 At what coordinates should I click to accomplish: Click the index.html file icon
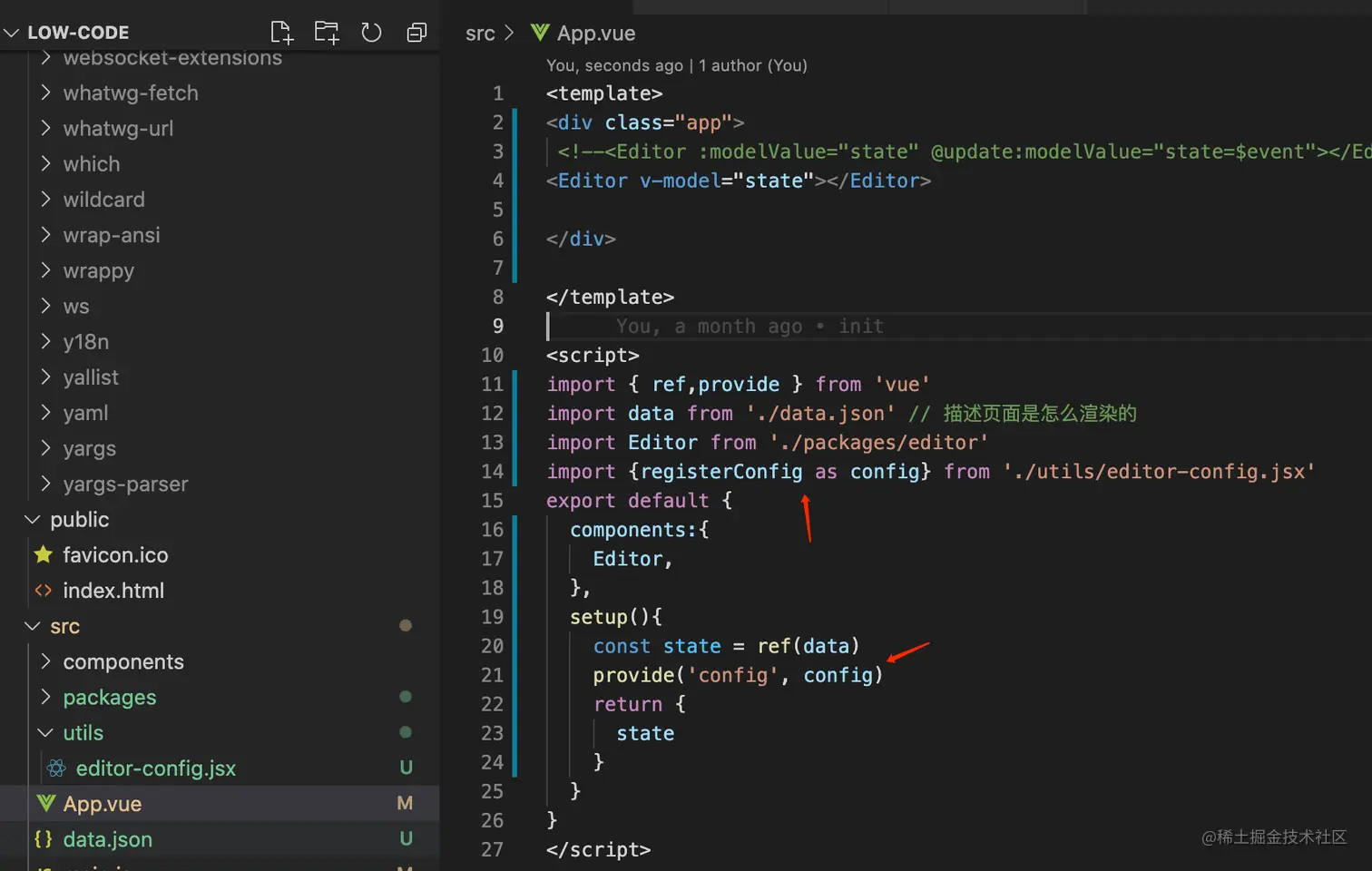[44, 591]
